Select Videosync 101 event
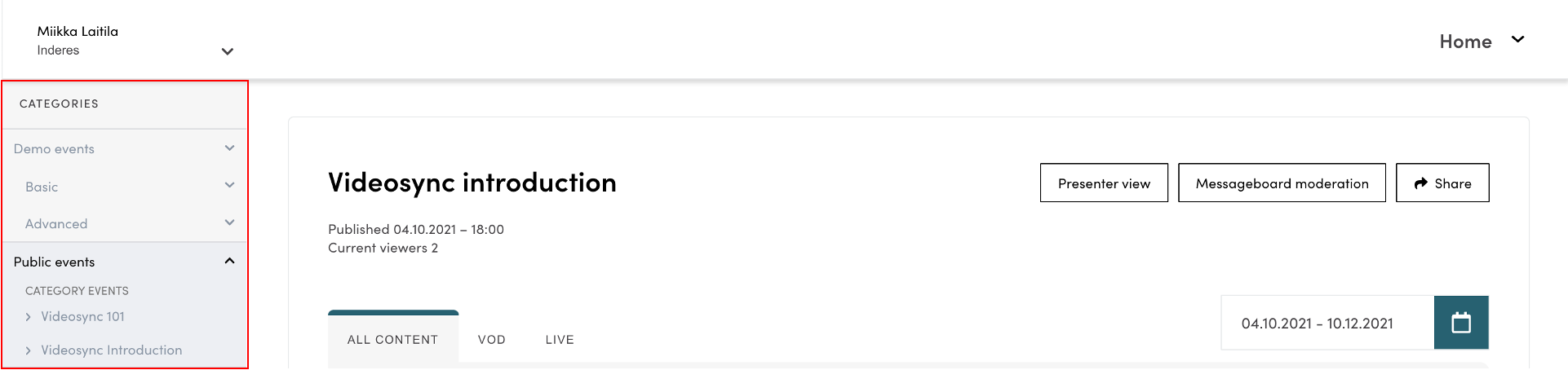The width and height of the screenshot is (1568, 370). [x=82, y=317]
